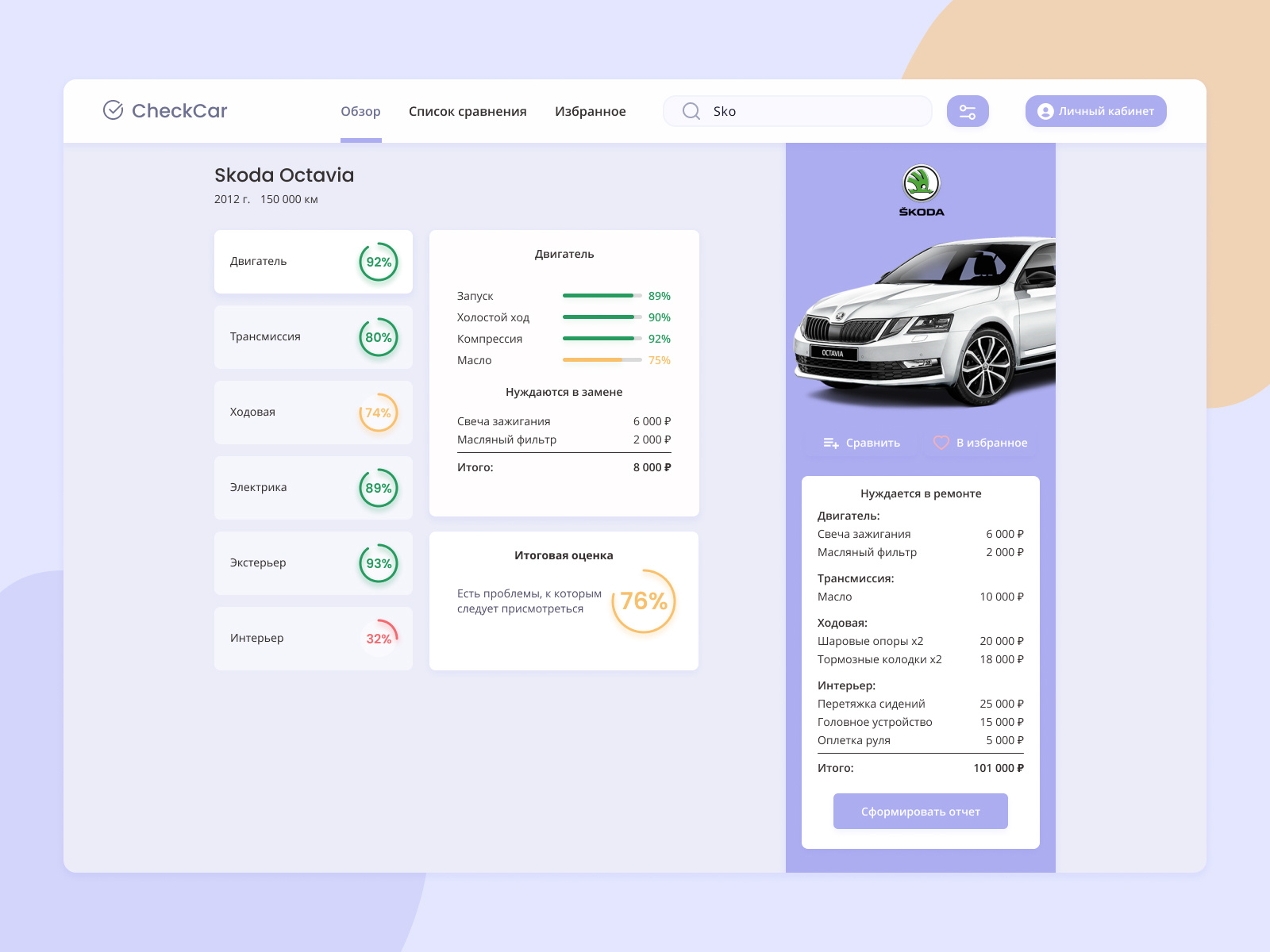Click the Интерьер: section label in repair list

click(847, 685)
